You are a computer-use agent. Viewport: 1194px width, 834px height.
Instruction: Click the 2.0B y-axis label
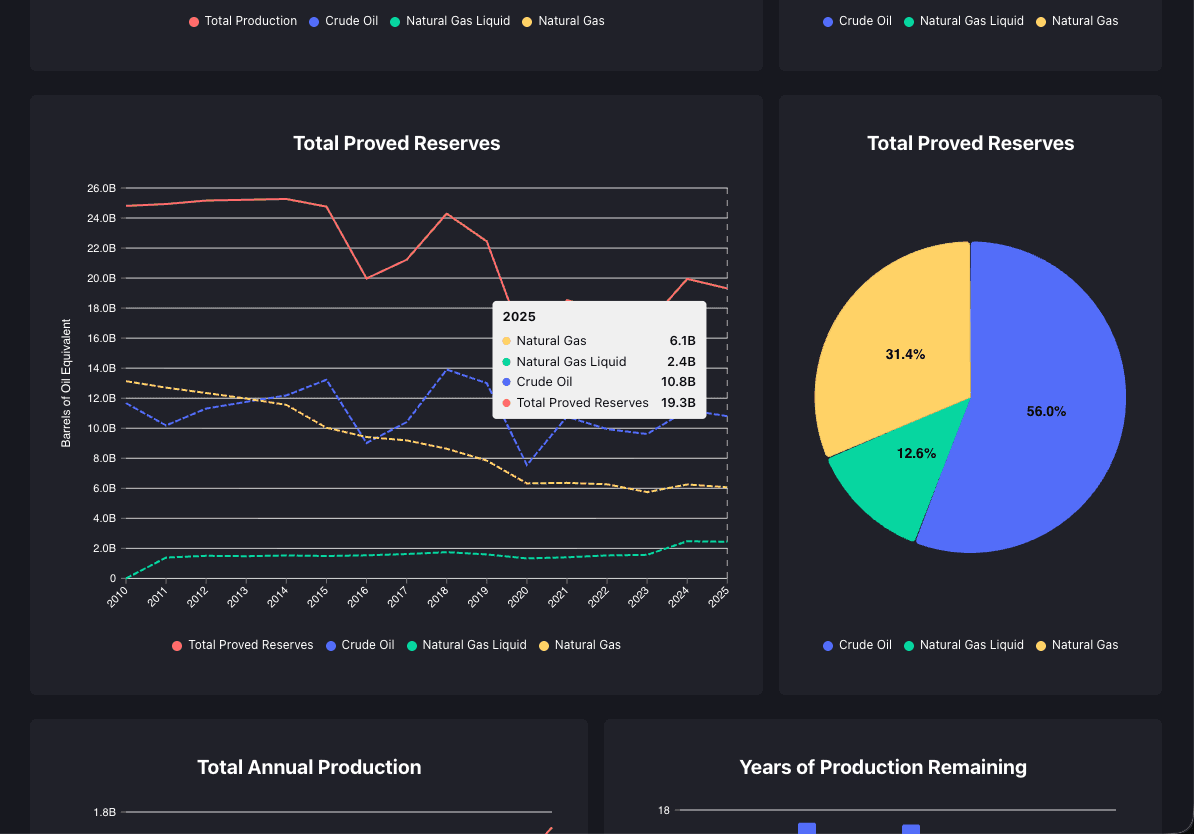(104, 548)
